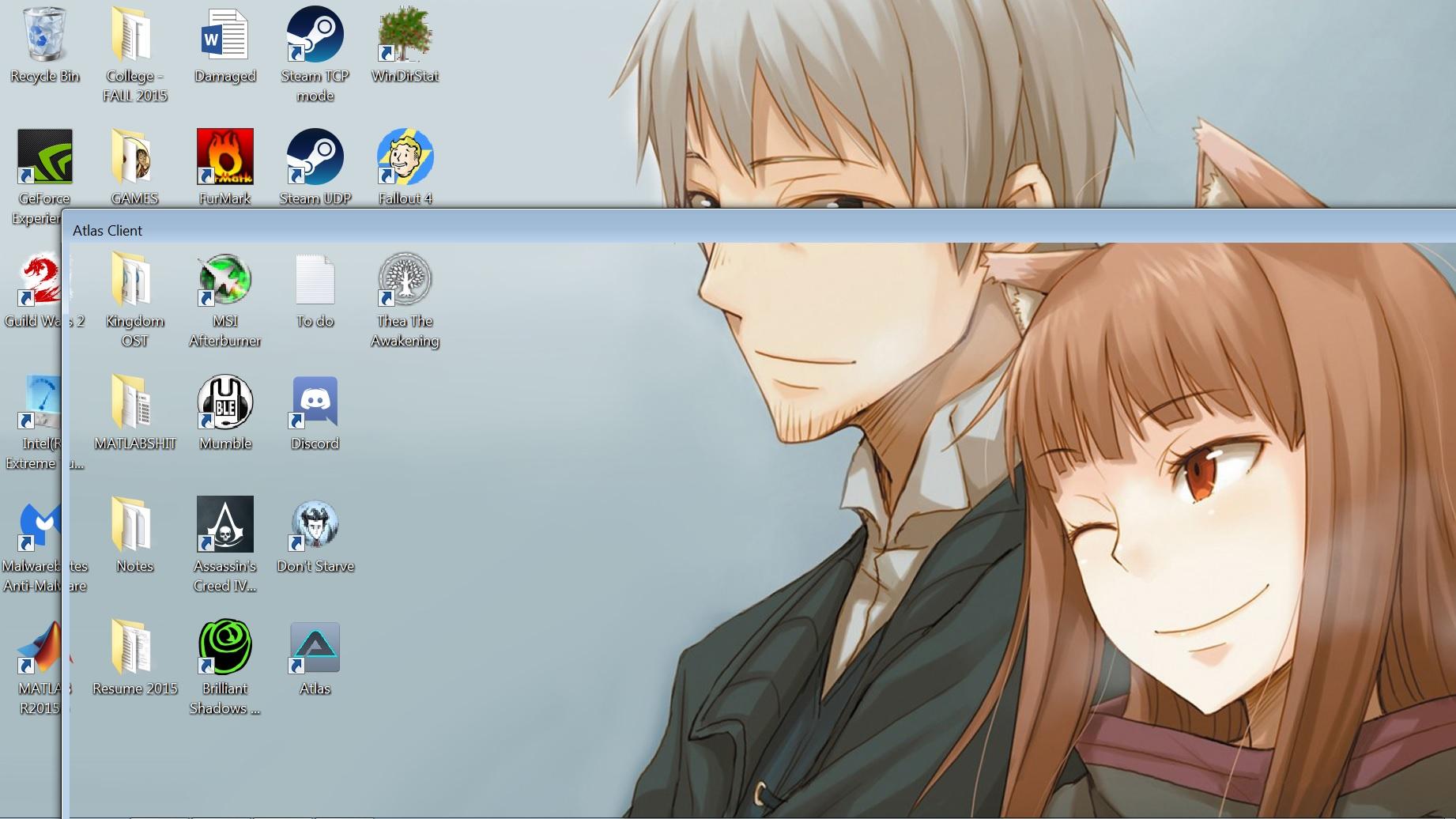Click the Thea The Awakening icon
1456x819 pixels.
(x=405, y=281)
